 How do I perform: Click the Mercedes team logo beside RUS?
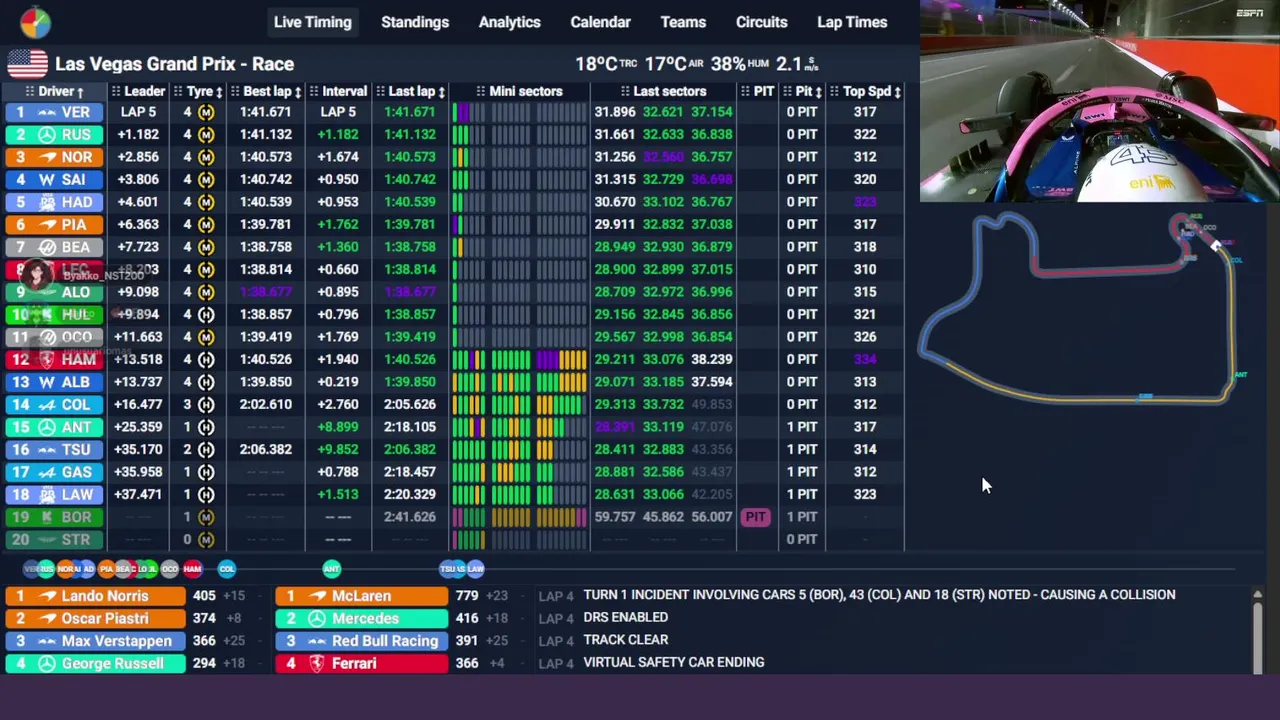point(46,134)
